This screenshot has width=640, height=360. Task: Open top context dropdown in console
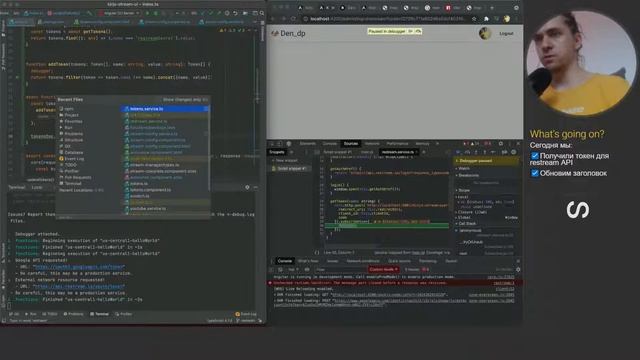tap(293, 269)
